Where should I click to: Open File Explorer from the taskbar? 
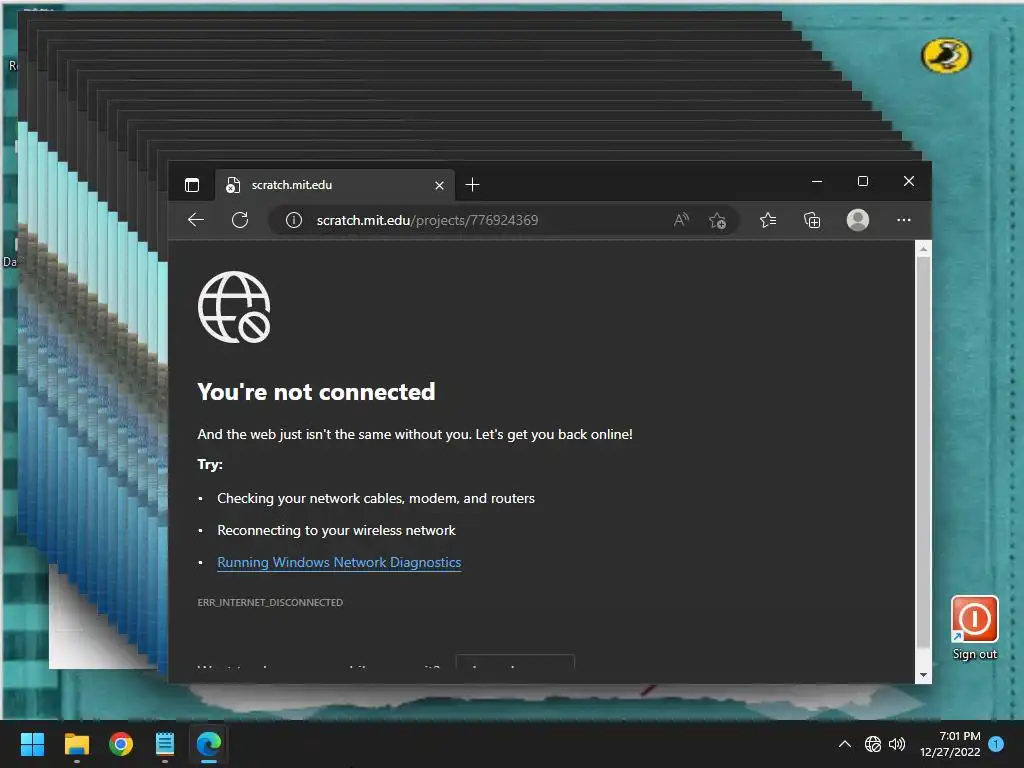[x=76, y=744]
